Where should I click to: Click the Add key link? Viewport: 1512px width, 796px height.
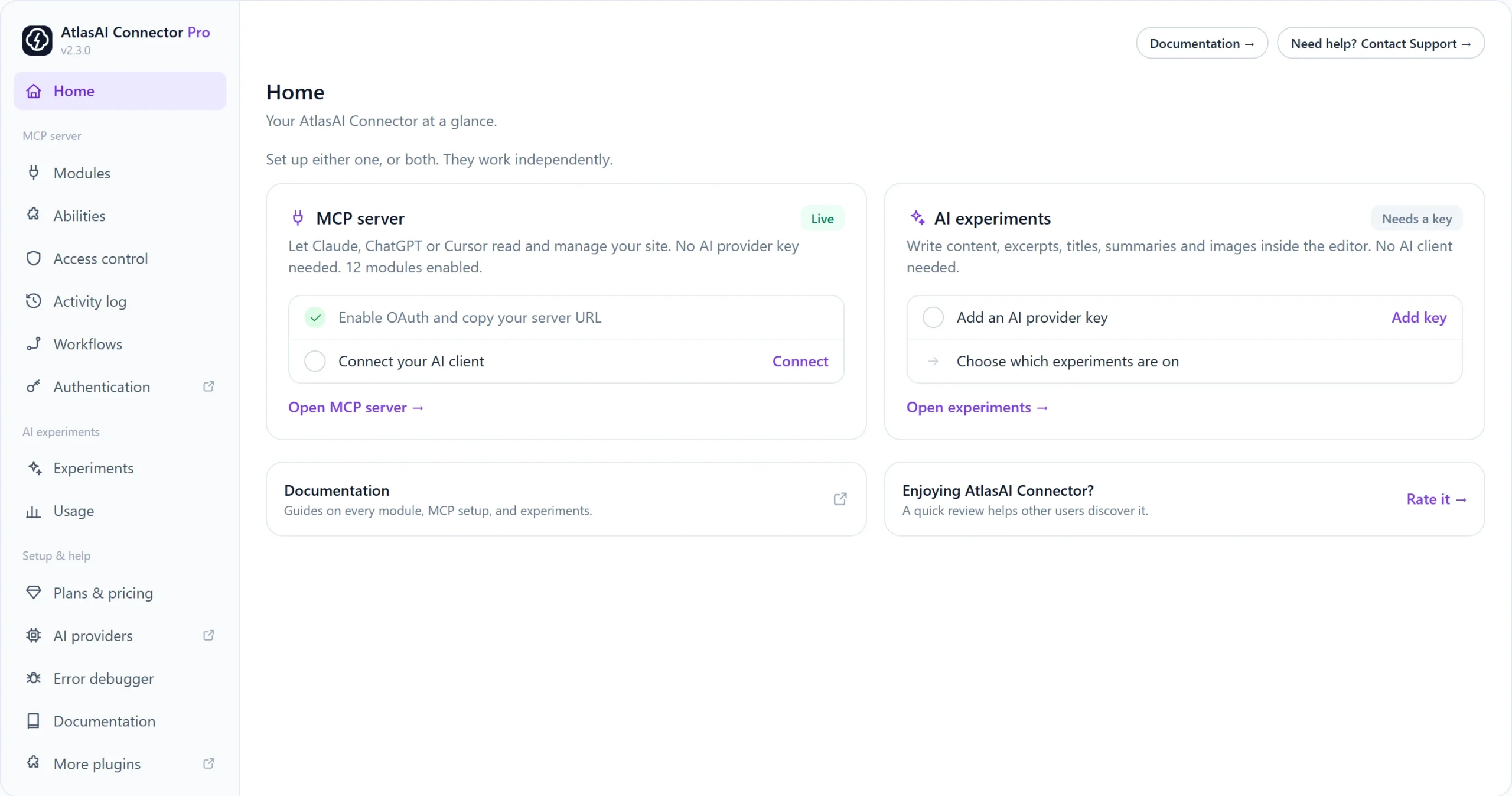click(1419, 317)
